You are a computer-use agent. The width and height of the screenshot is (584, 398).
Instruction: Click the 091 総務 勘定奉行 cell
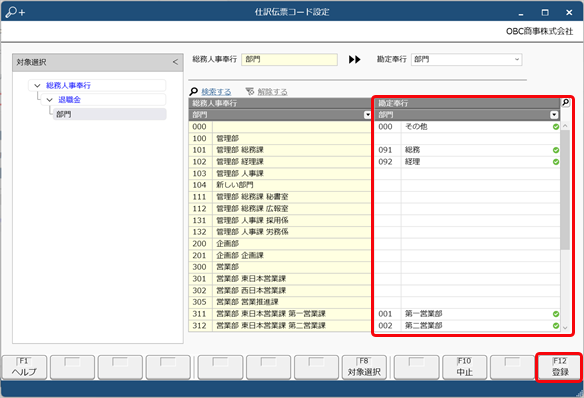click(x=467, y=150)
